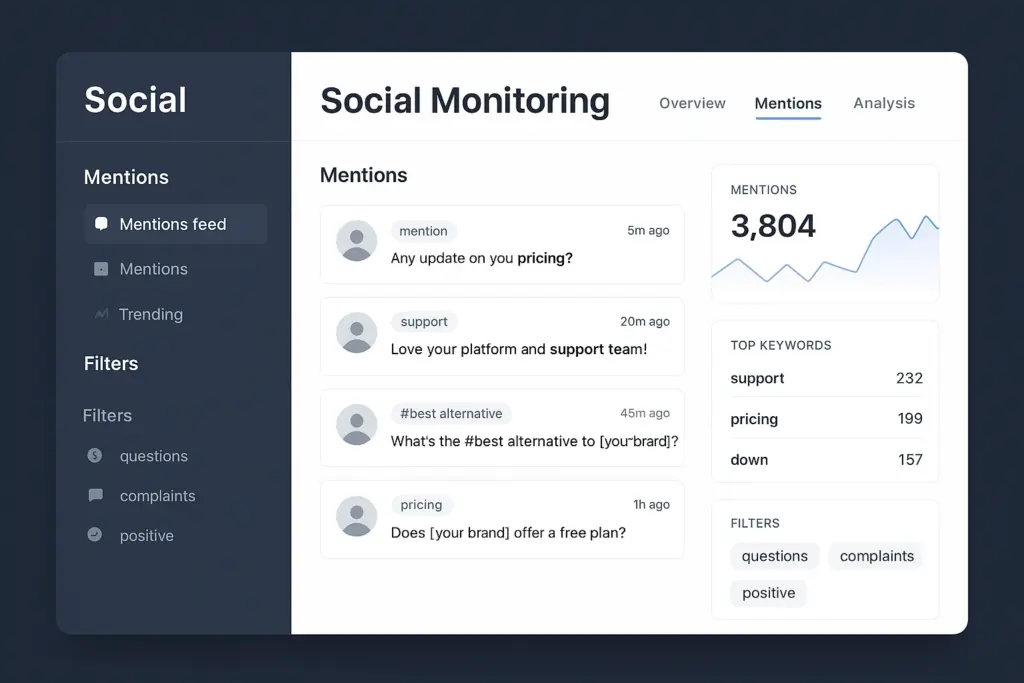The height and width of the screenshot is (683, 1024).
Task: Click the positive filter icon in sidebar
Action: (x=95, y=535)
